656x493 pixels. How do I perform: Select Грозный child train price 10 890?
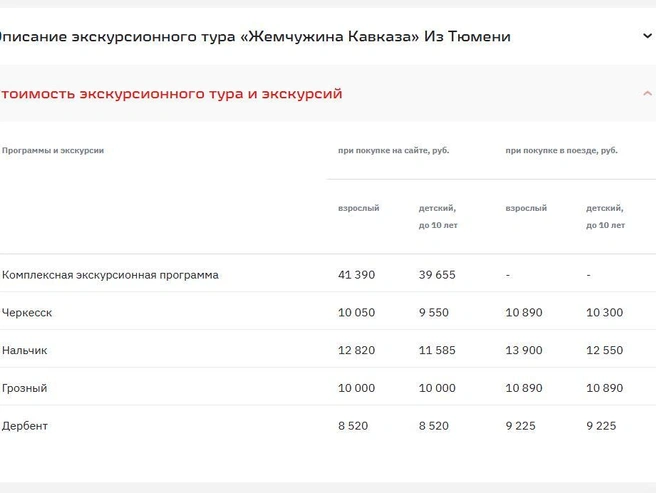(605, 388)
